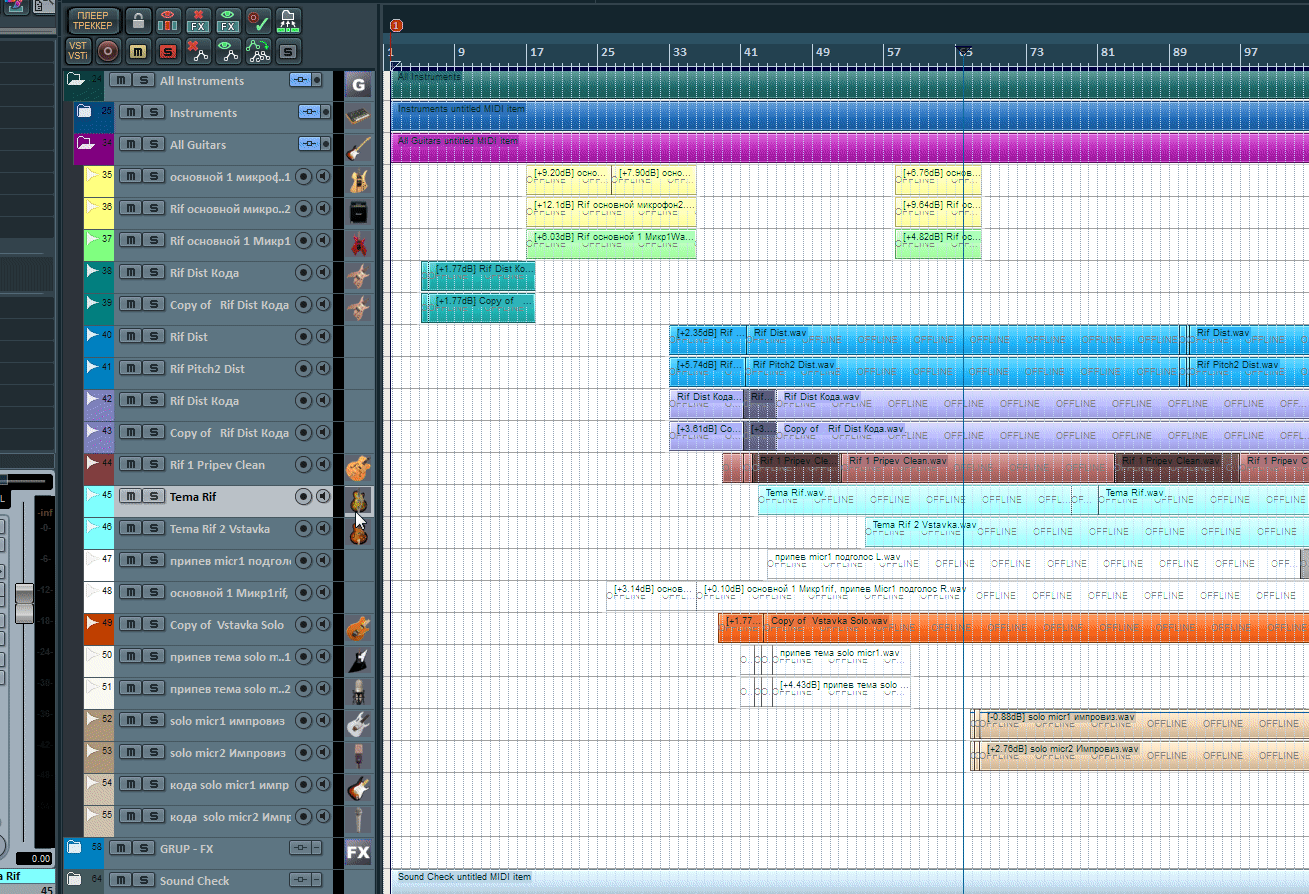1309x894 pixels.
Task: Select track name Sound Check
Action: coord(195,881)
